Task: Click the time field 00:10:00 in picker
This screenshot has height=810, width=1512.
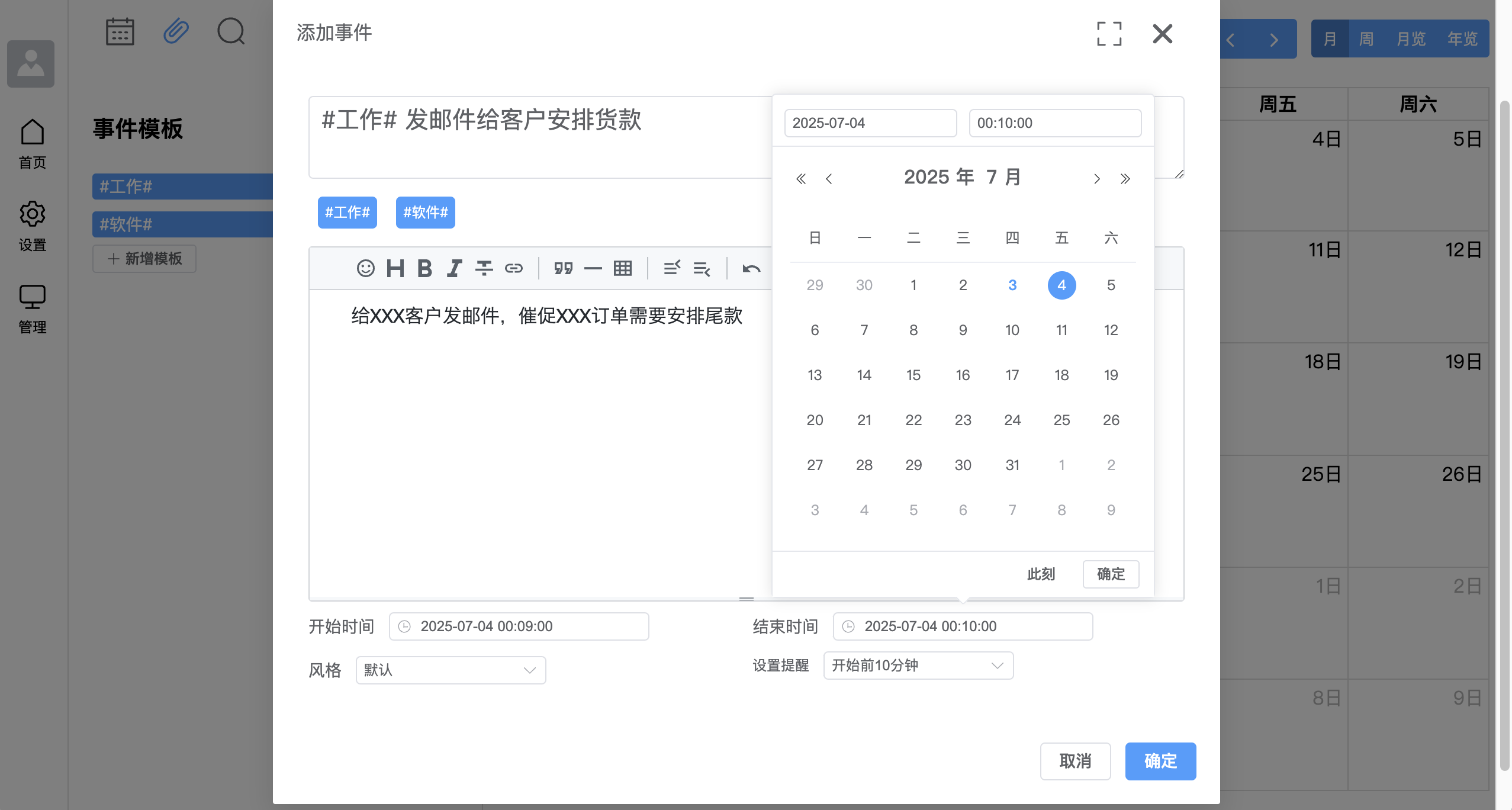Action: pyautogui.click(x=1055, y=123)
